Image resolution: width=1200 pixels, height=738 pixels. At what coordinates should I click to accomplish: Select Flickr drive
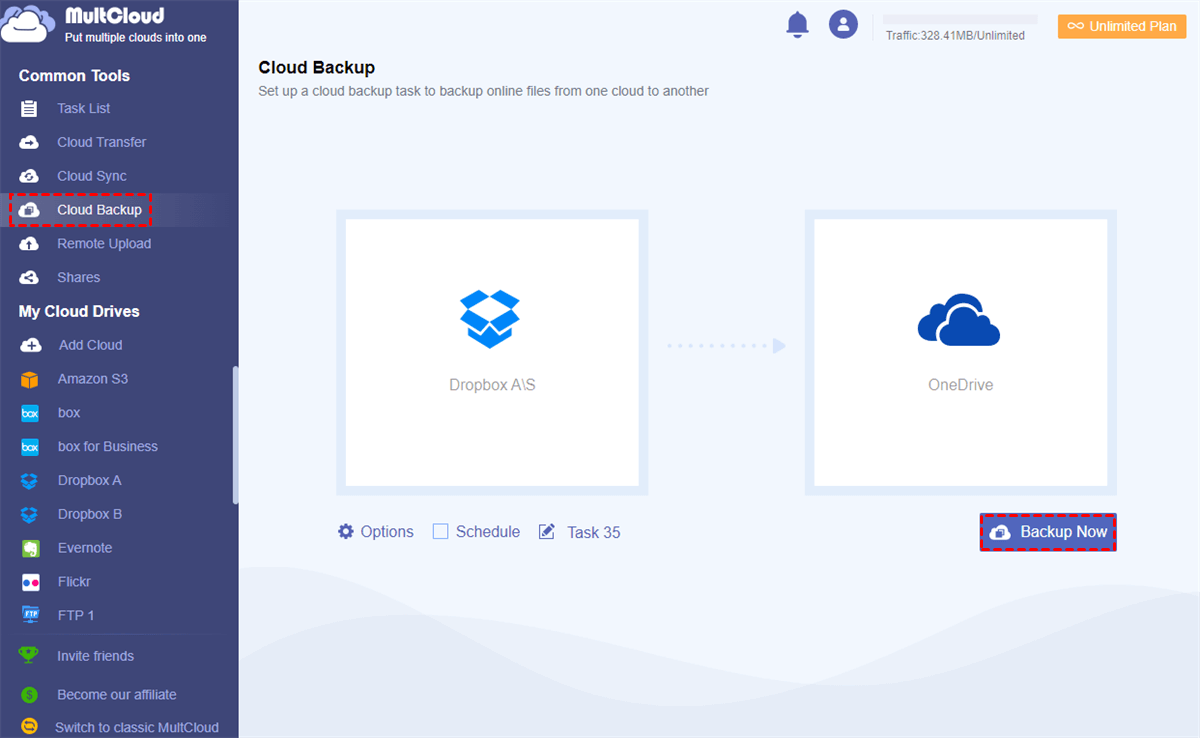click(75, 582)
